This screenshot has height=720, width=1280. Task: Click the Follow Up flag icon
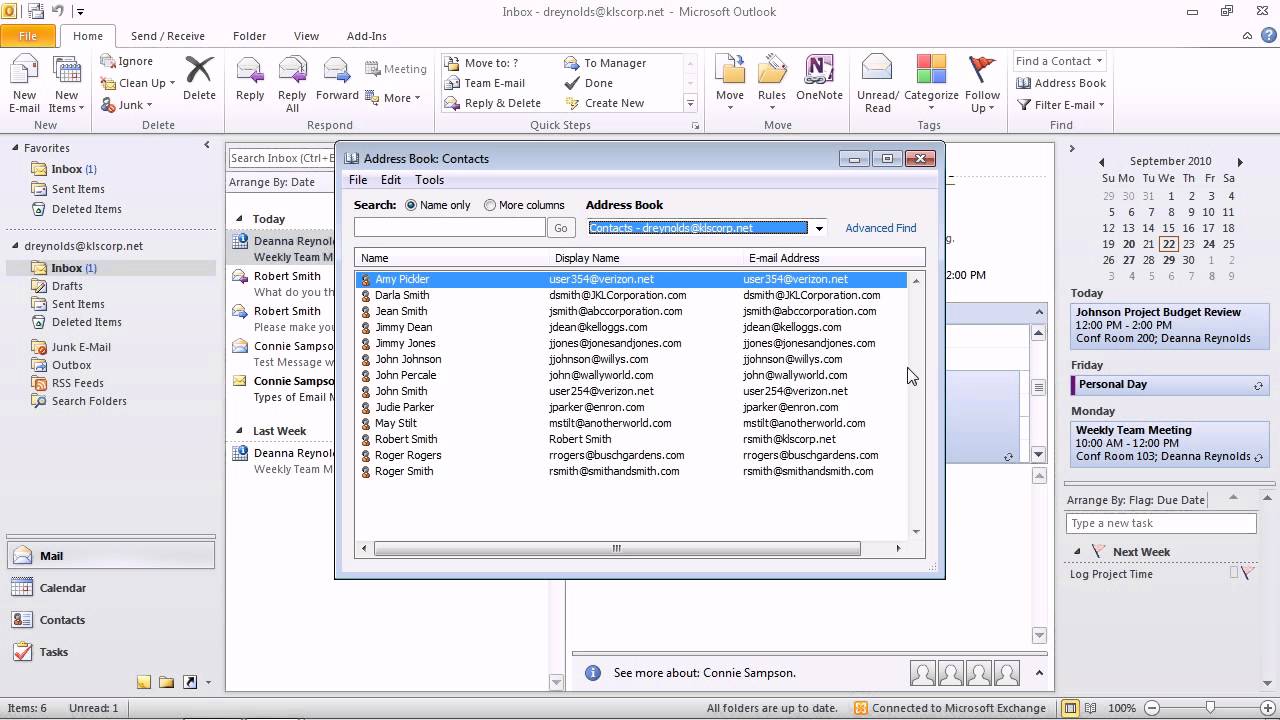[983, 68]
